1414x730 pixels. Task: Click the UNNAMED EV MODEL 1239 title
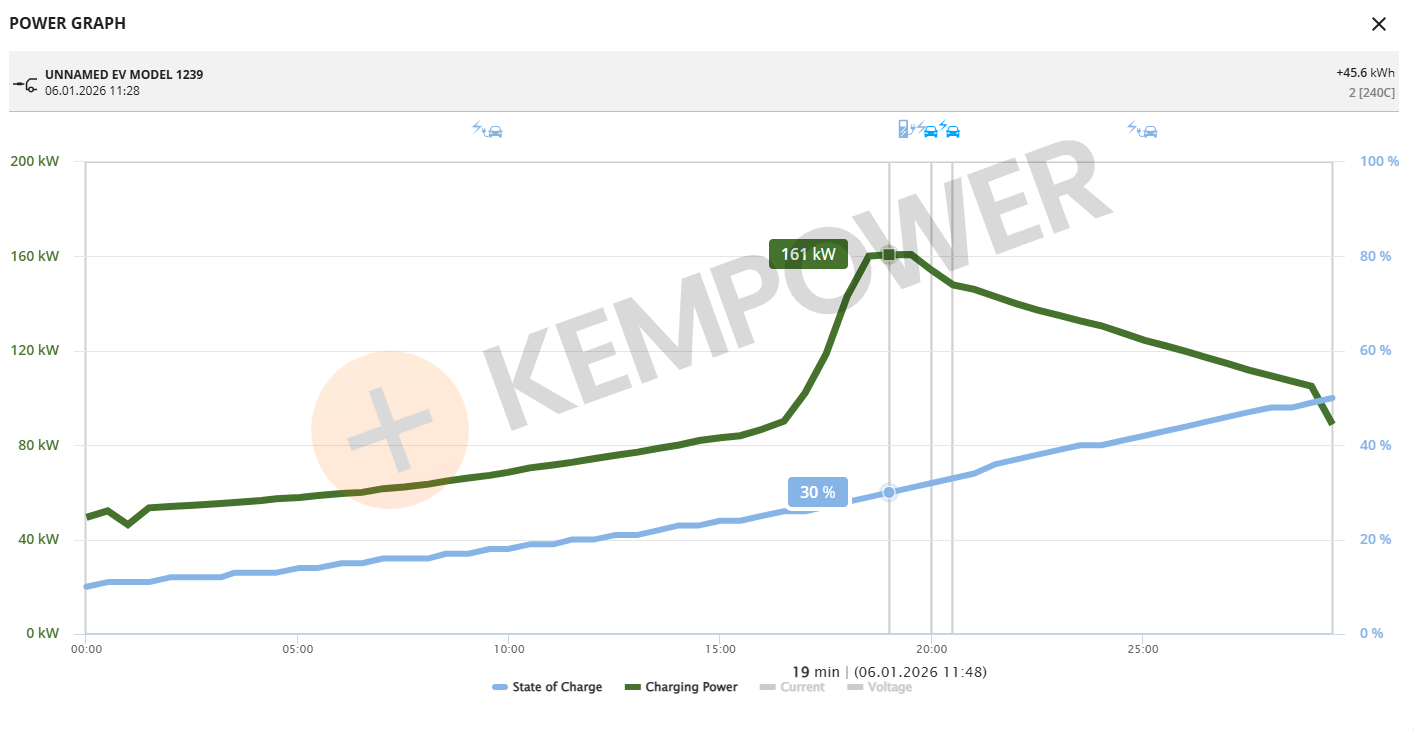[x=124, y=75]
